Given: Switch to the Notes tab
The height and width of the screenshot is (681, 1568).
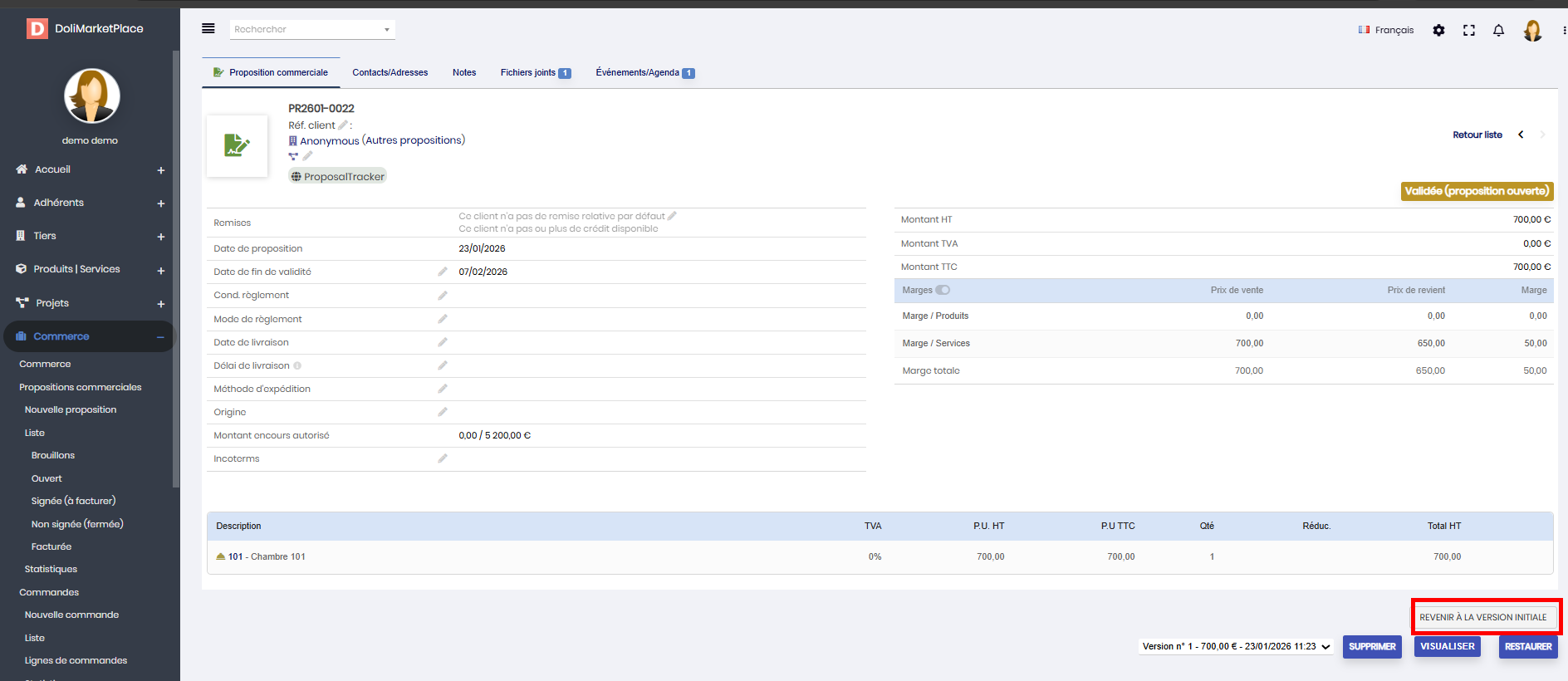Looking at the screenshot, I should [464, 72].
